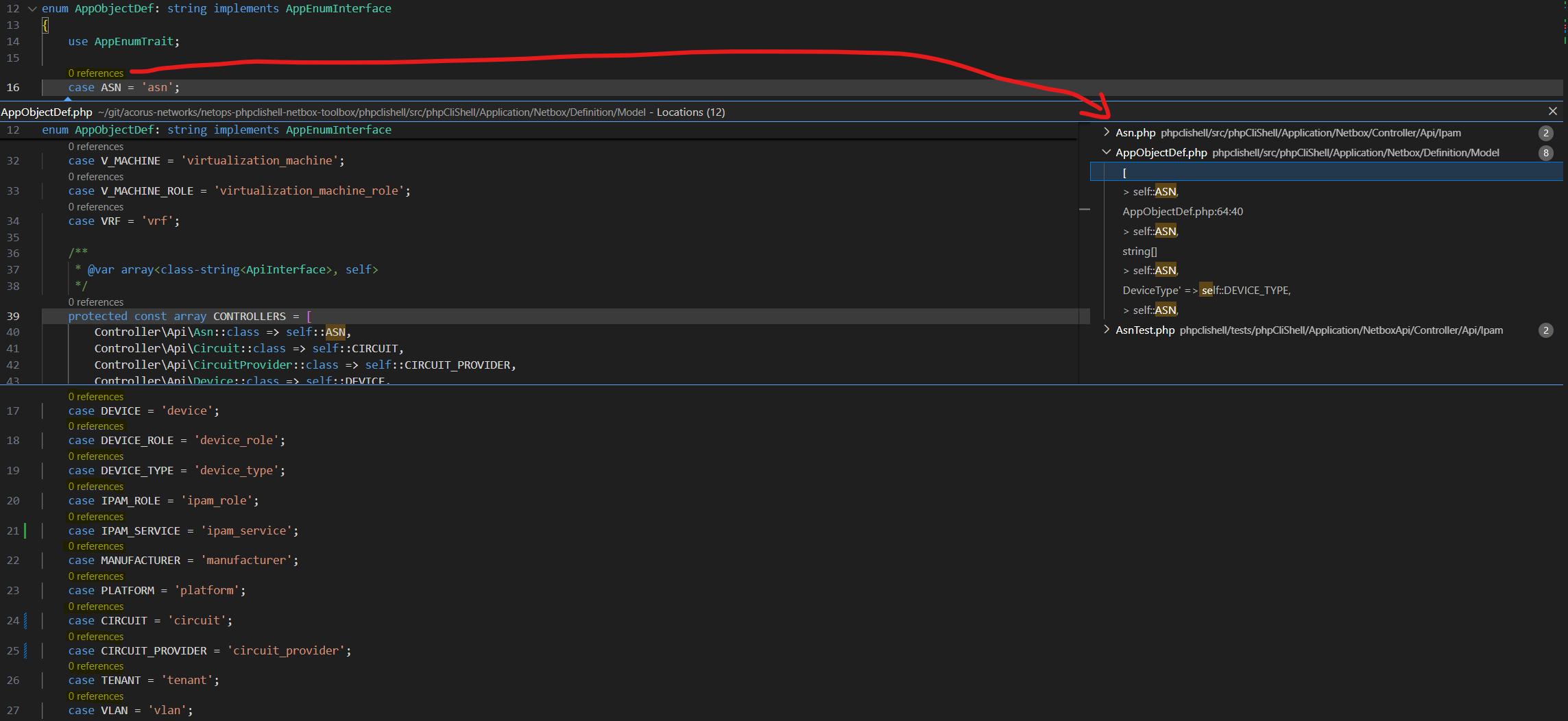The width and height of the screenshot is (1568, 721).
Task: Fold the enum AppObjectDef block at line 12
Action: [32, 8]
